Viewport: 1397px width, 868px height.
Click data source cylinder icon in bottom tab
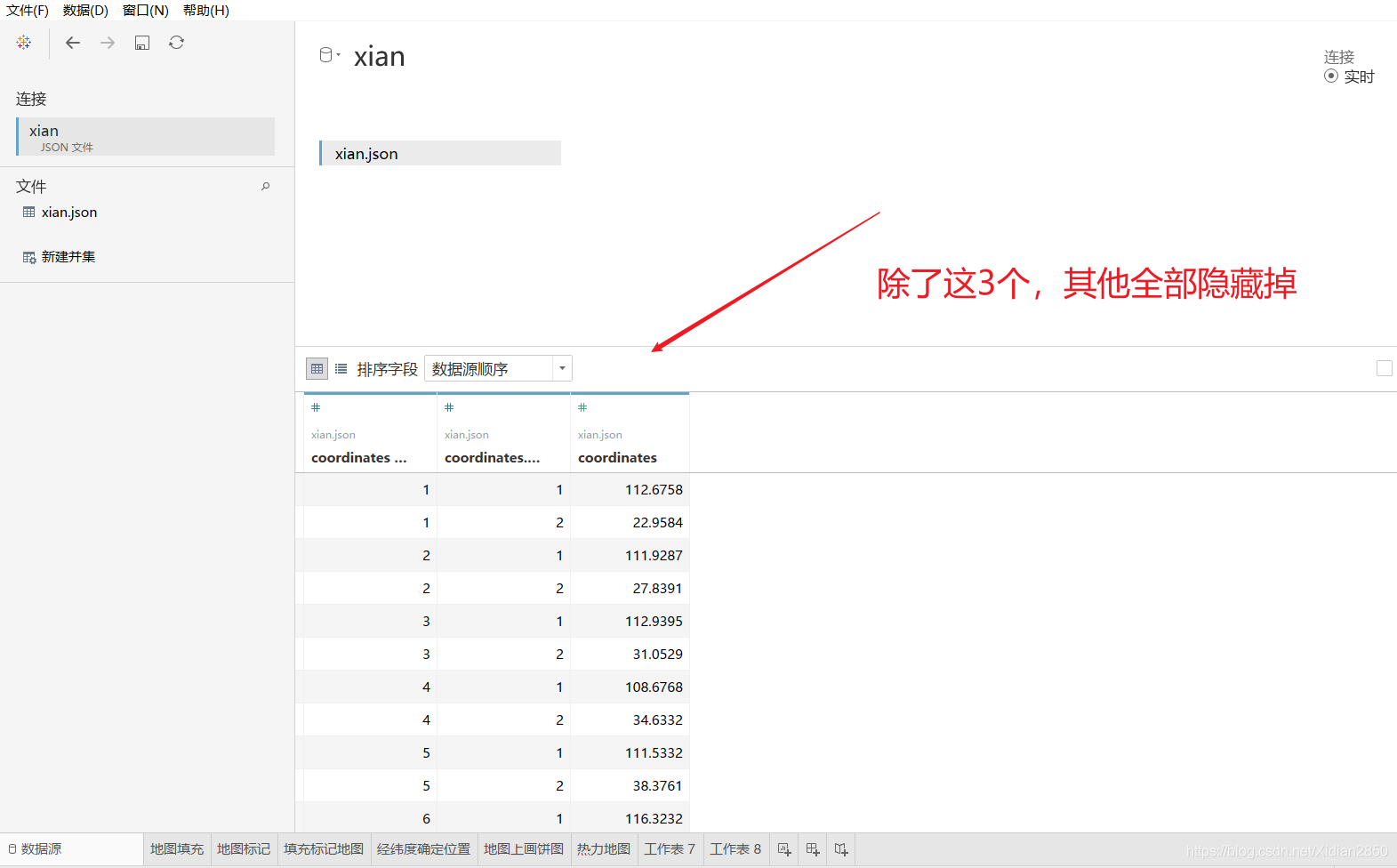click(12, 849)
